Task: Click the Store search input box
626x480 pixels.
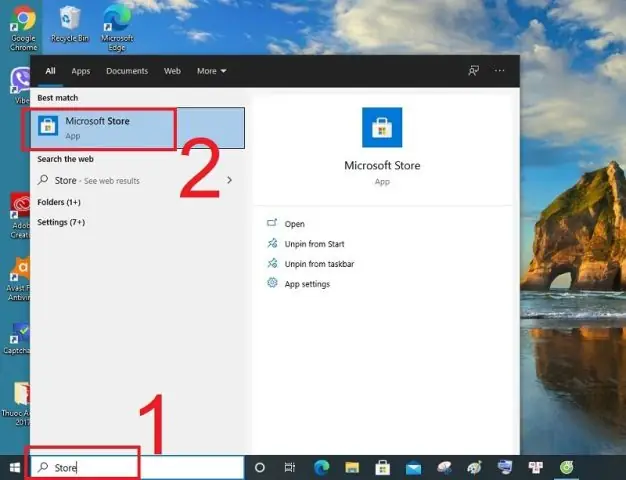Action: point(137,467)
